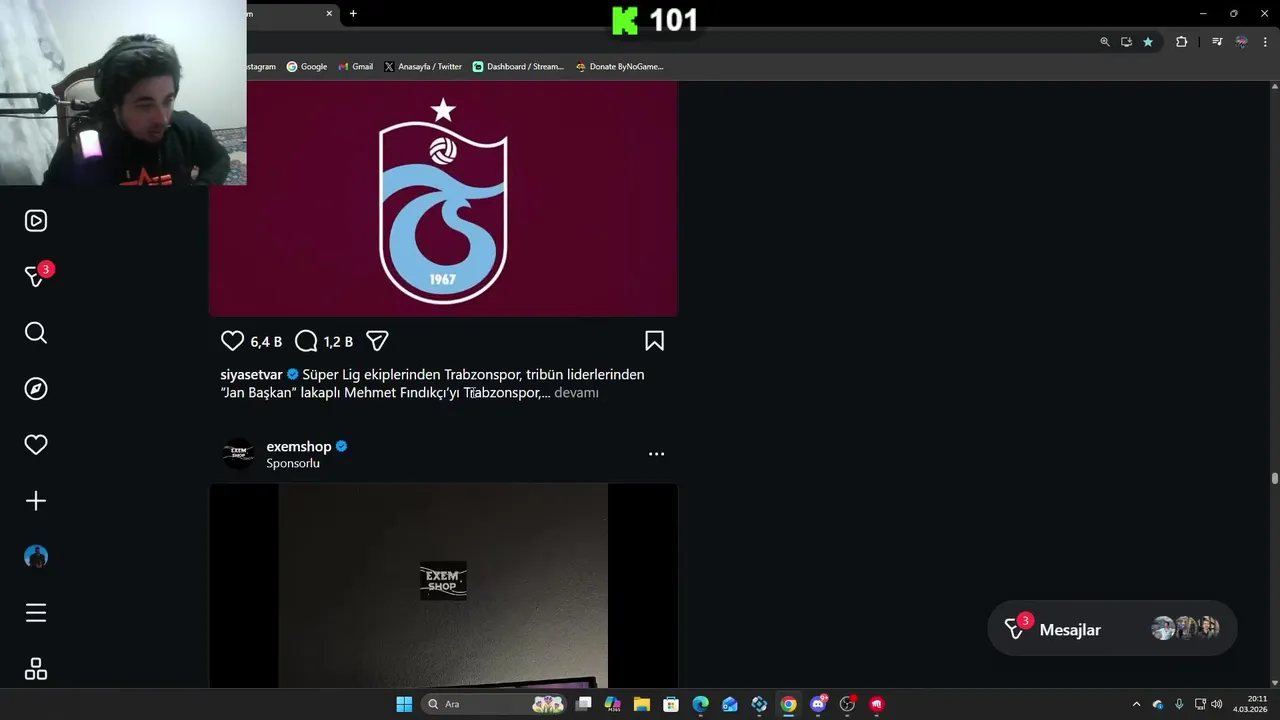Image resolution: width=1280 pixels, height=720 pixels.
Task: Like the Trabzonspor post
Action: pyautogui.click(x=232, y=341)
